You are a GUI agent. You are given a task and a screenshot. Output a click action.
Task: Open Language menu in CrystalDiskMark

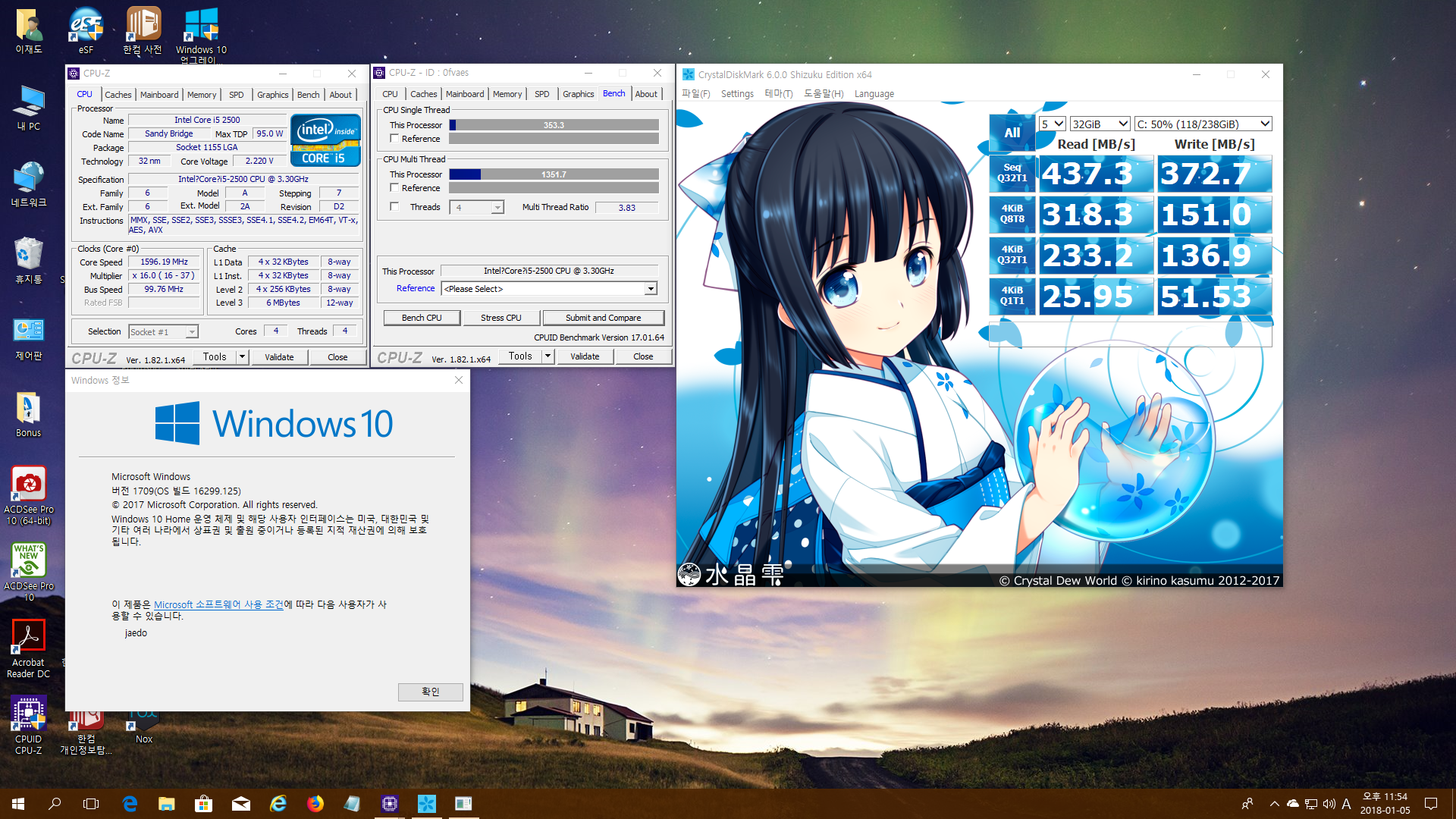pyautogui.click(x=874, y=94)
